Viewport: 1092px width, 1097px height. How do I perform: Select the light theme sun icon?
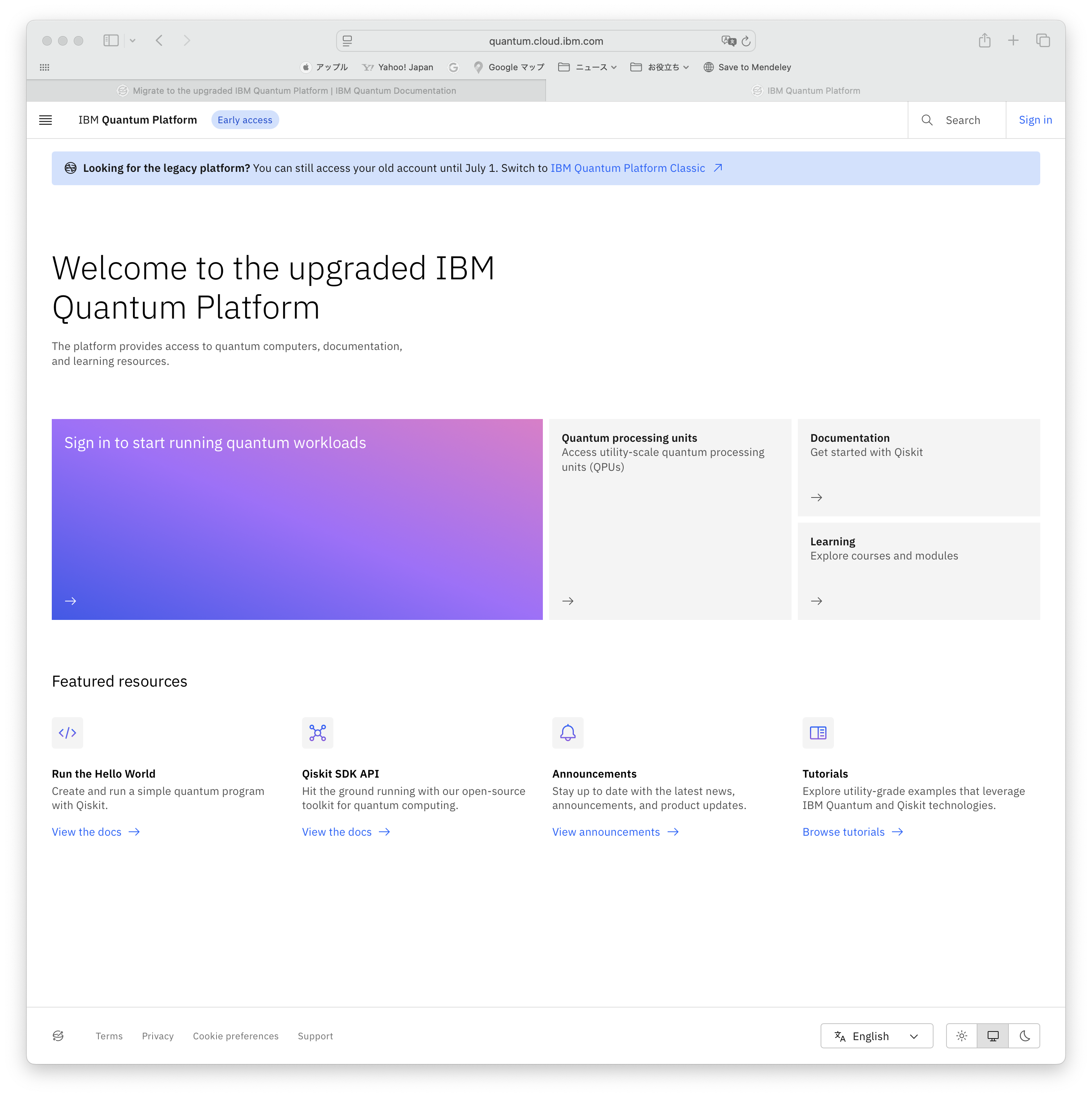[961, 1036]
